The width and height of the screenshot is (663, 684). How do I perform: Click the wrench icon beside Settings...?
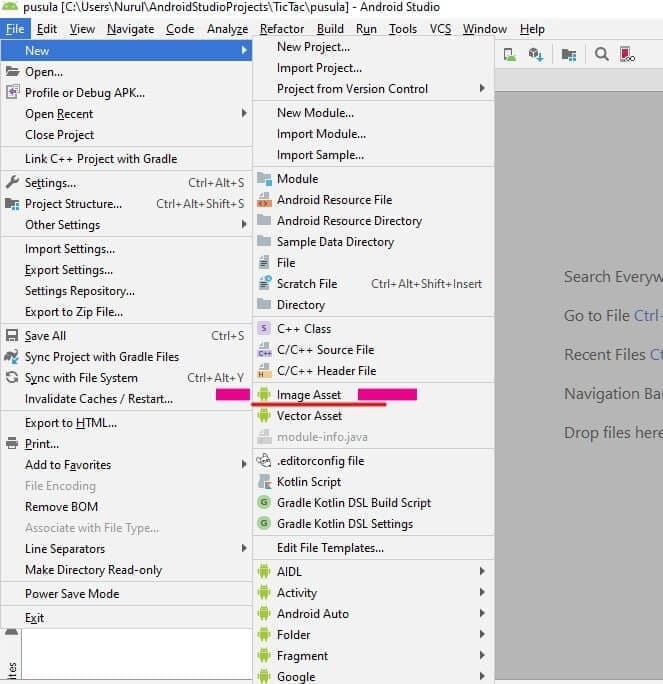coord(12,182)
